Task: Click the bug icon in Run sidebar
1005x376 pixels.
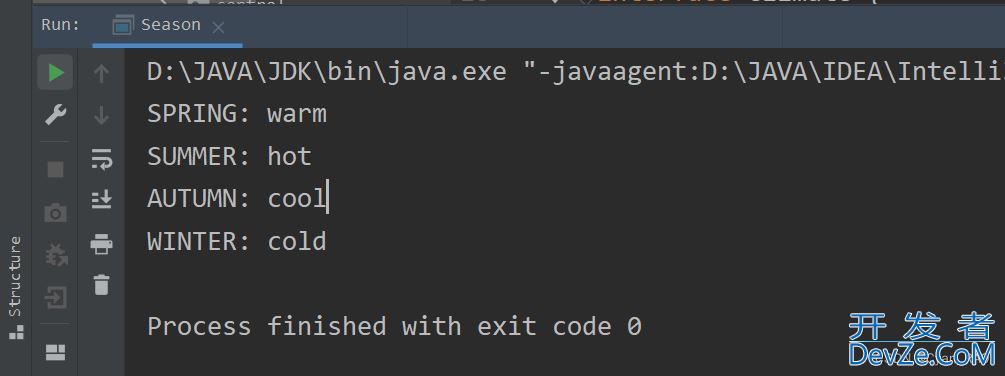Action: click(x=56, y=255)
